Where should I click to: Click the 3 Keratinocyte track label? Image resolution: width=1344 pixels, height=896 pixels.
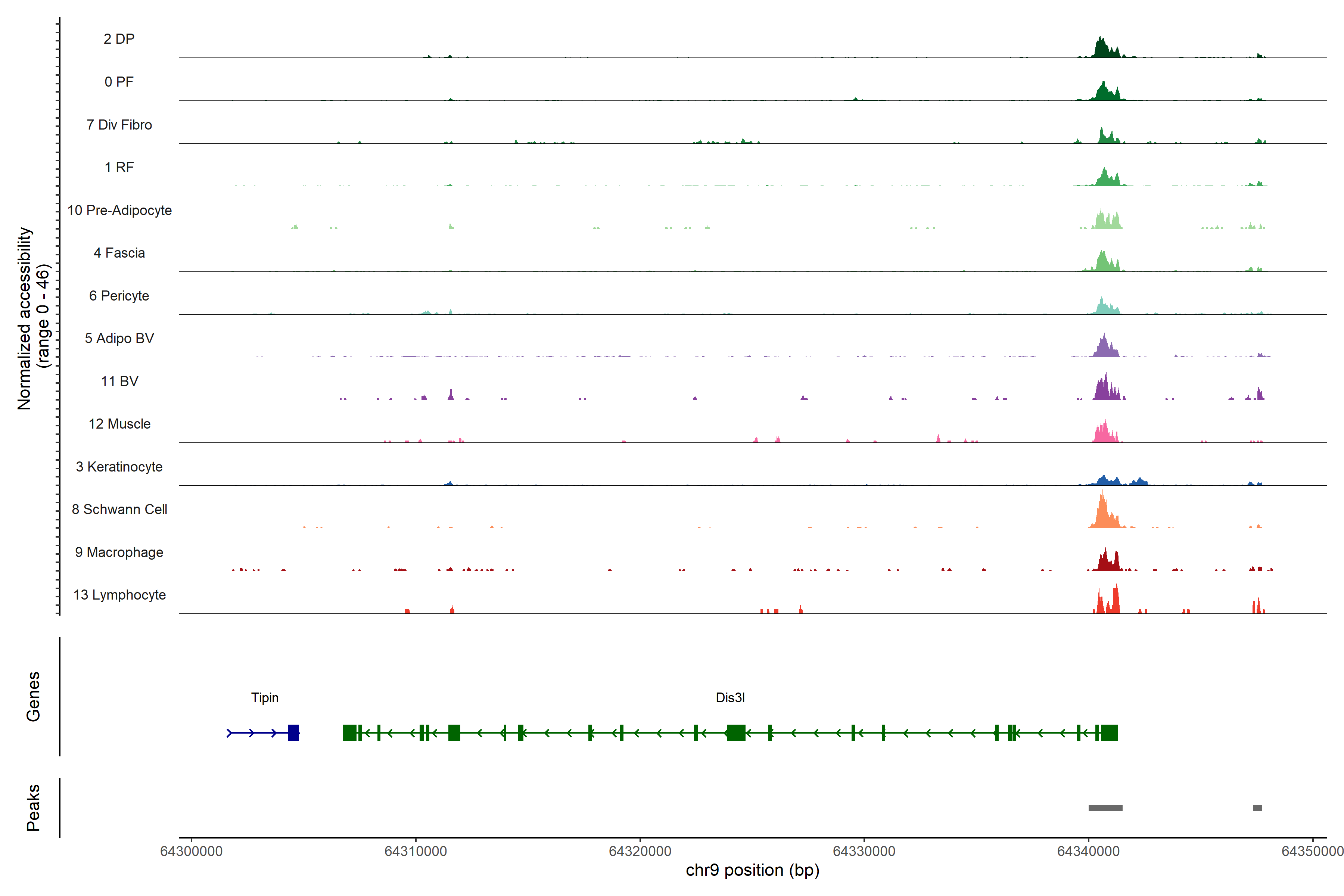119,467
